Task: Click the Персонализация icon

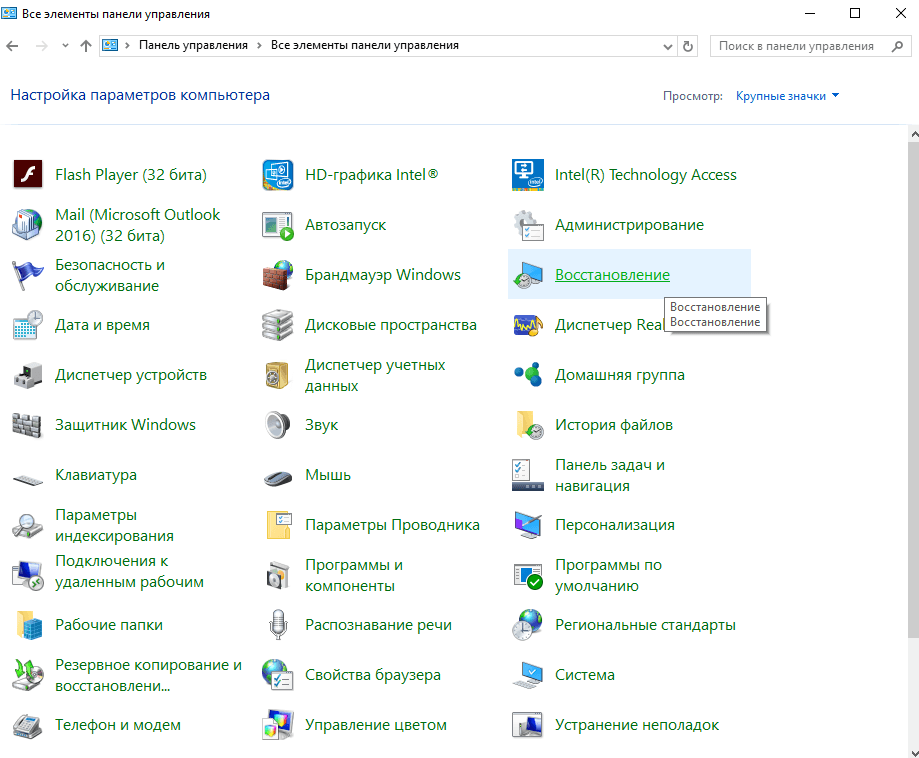Action: (x=527, y=525)
